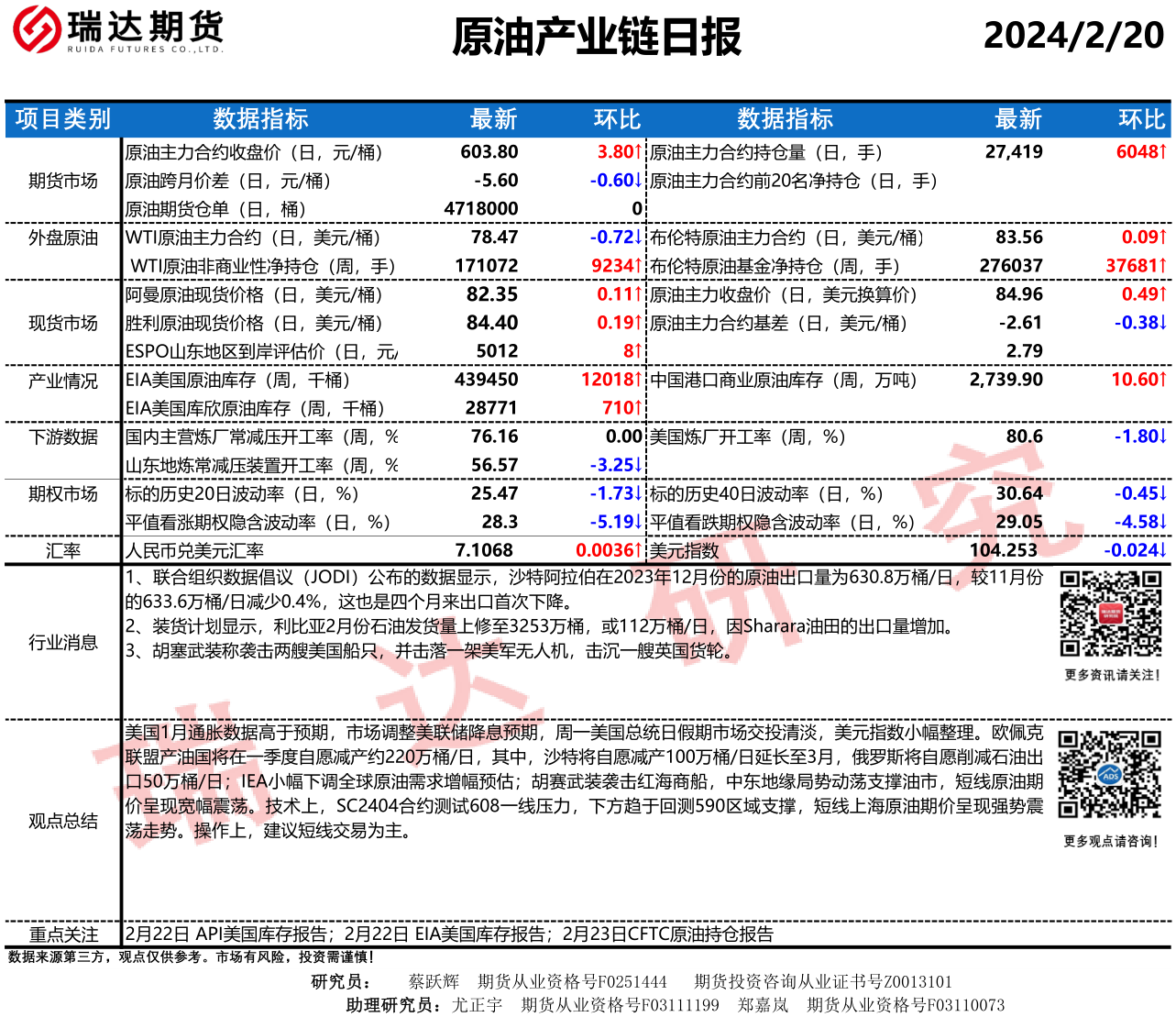The height and width of the screenshot is (1017, 1176).
Task: Click the QR code above 更多资讯请关注
Action: pyautogui.click(x=1111, y=614)
